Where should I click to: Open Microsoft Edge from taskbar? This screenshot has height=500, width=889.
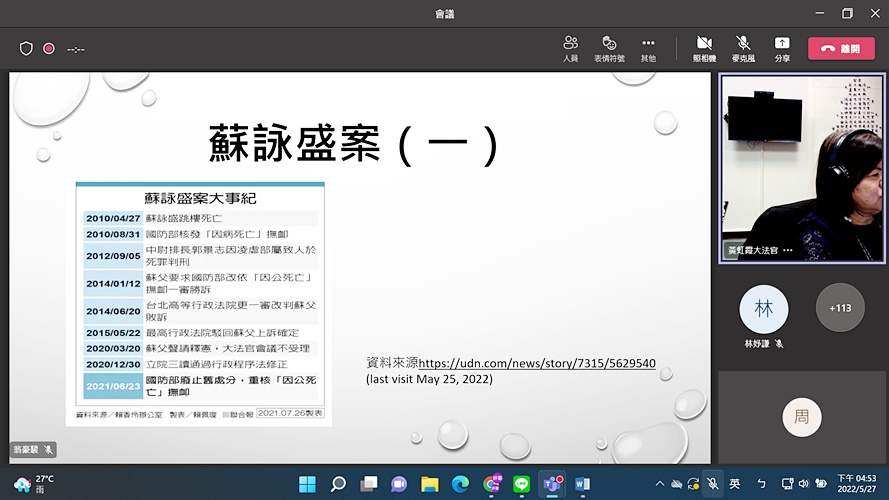460,484
